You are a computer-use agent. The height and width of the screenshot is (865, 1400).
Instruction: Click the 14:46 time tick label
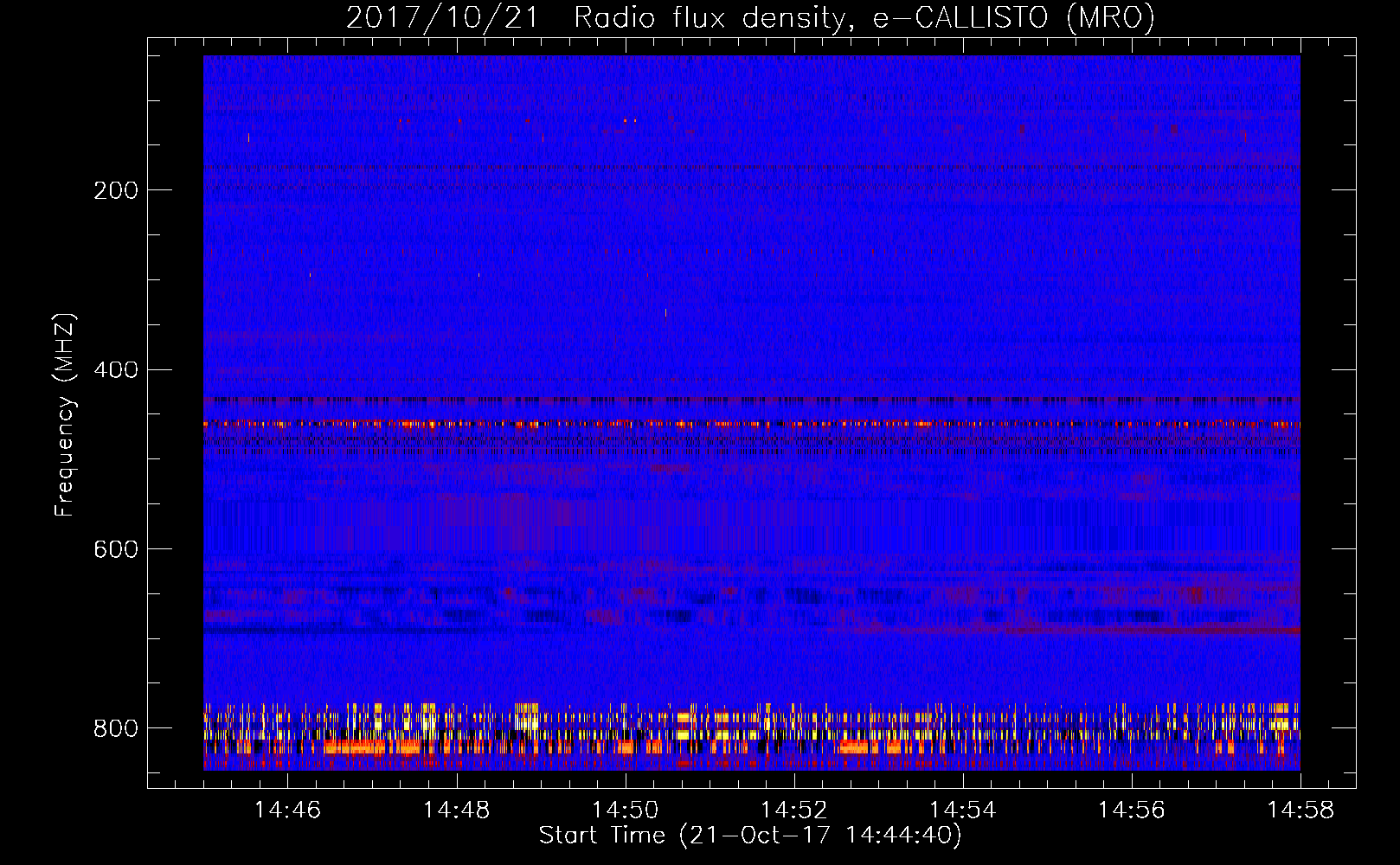tap(287, 810)
